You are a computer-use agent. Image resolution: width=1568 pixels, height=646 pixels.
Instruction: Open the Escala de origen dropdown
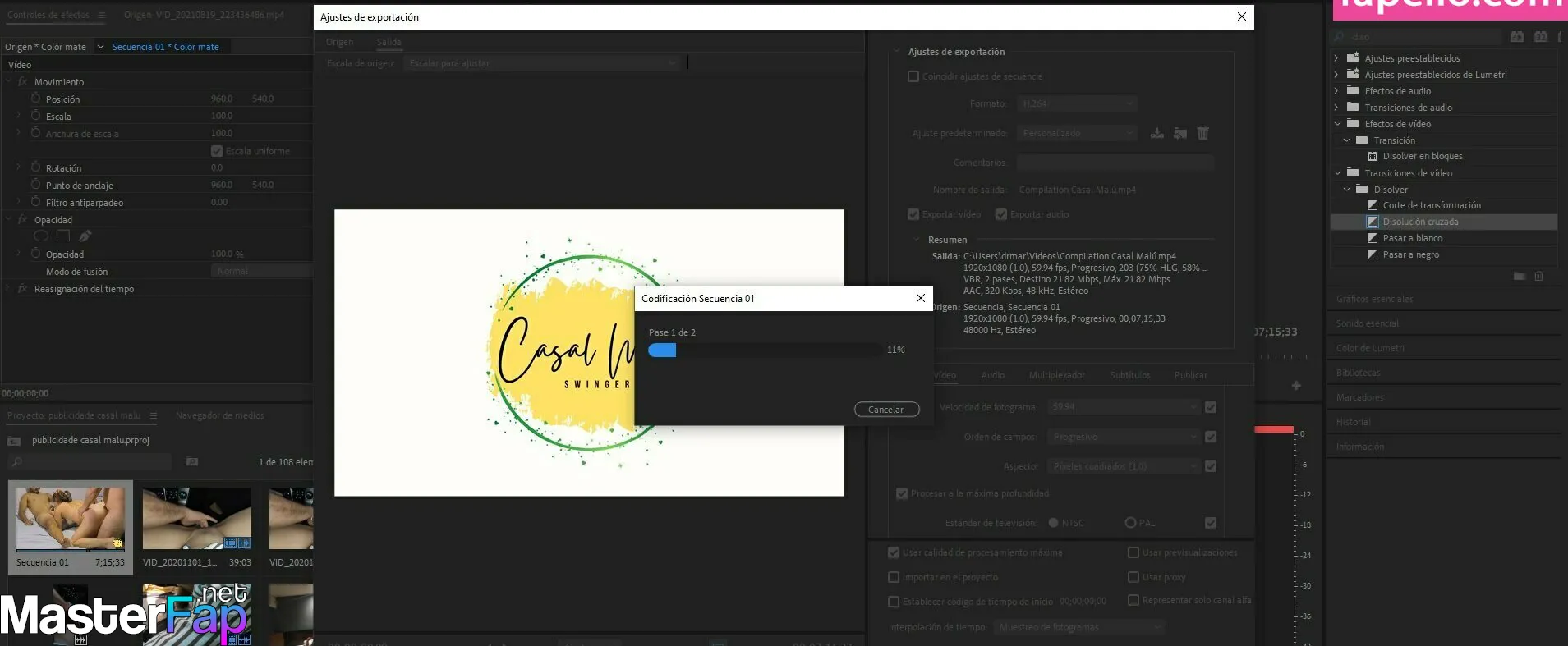tap(542, 63)
